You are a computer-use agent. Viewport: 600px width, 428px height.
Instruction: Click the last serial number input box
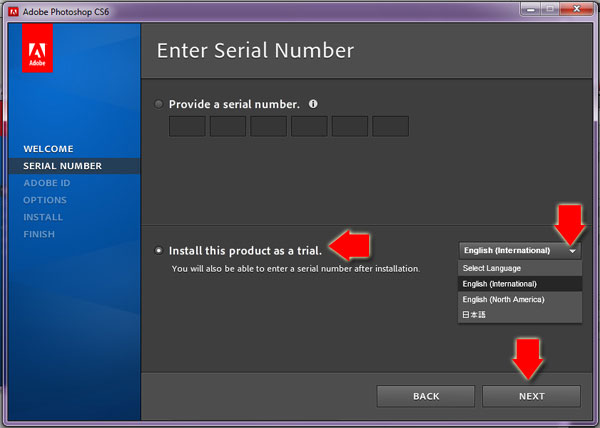[390, 126]
